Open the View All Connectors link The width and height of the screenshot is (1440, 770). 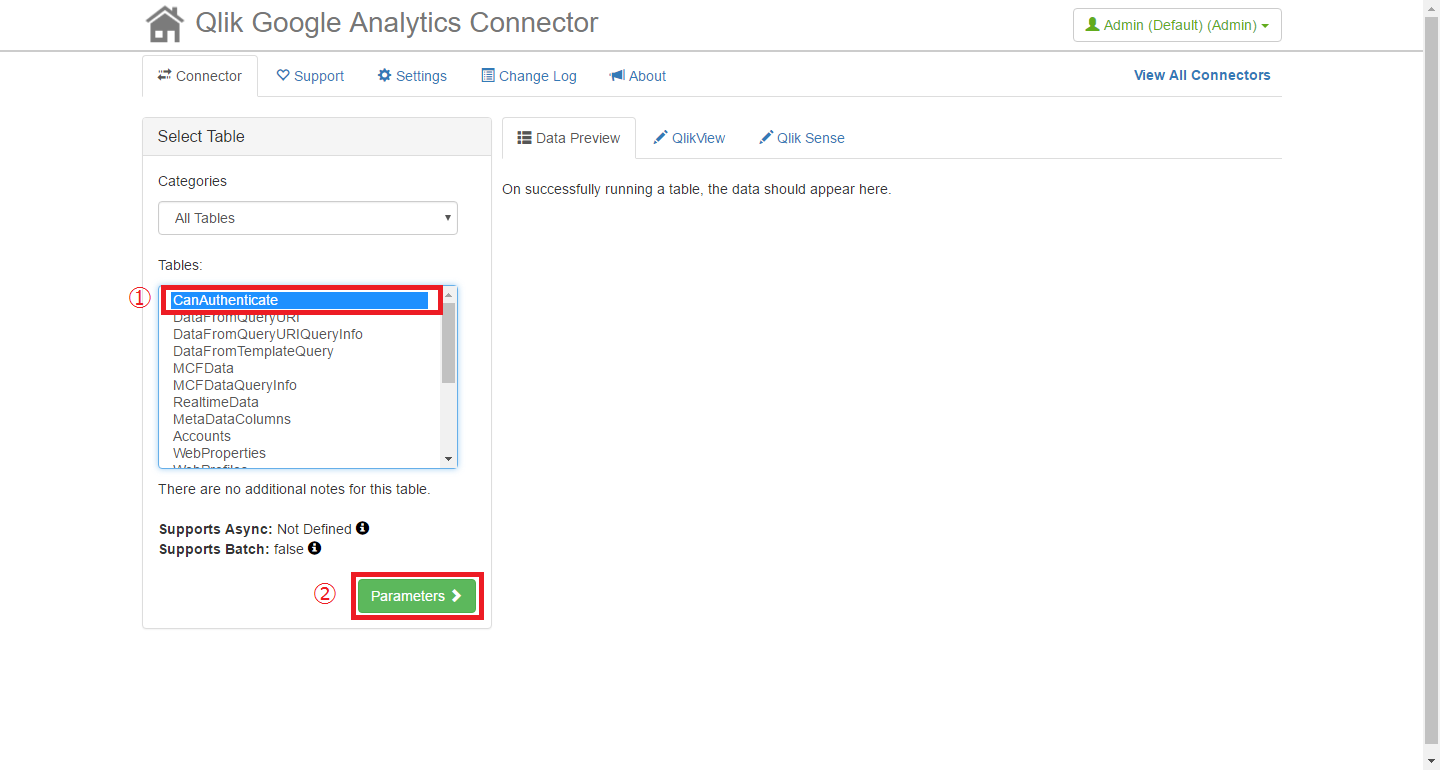[x=1202, y=75]
